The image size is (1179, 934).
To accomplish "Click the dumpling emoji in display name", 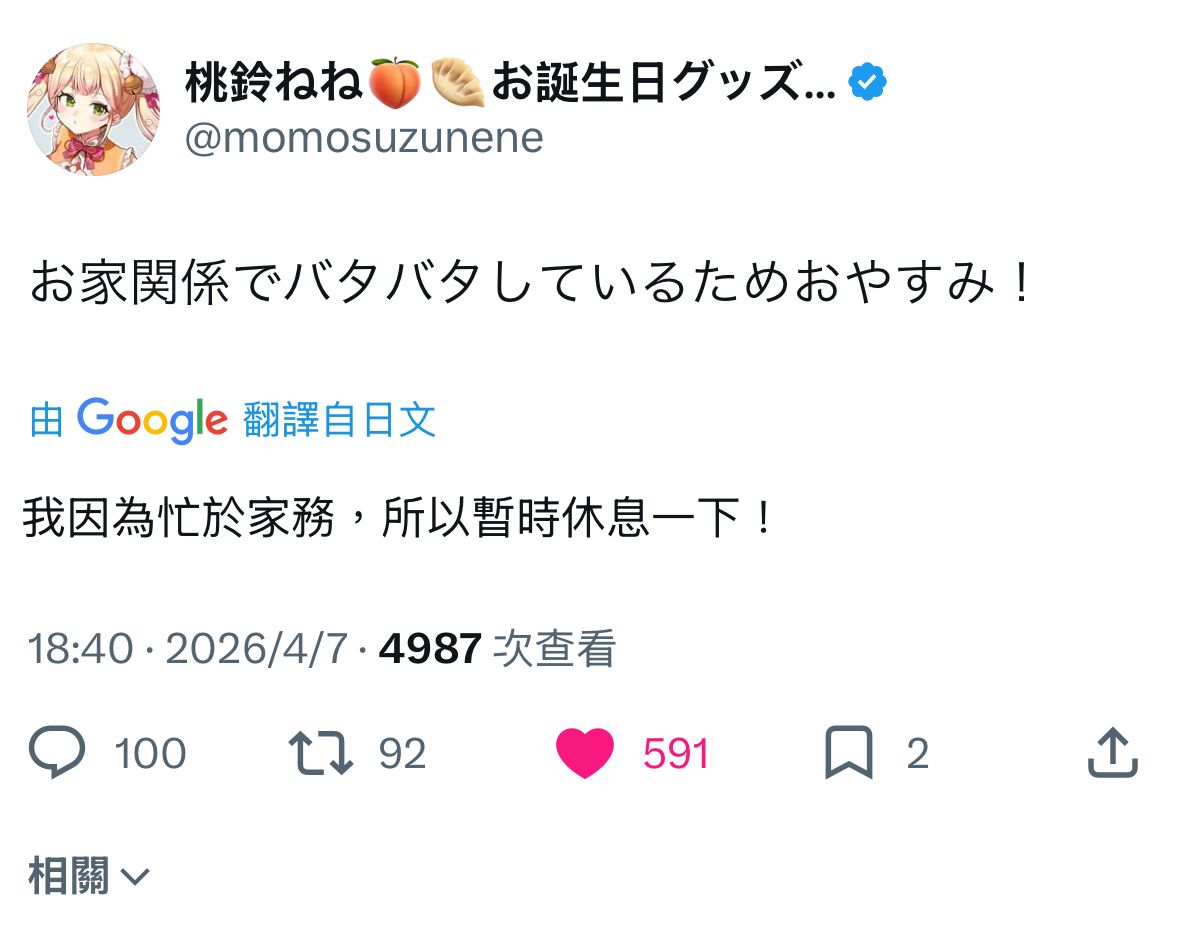I will pos(458,84).
